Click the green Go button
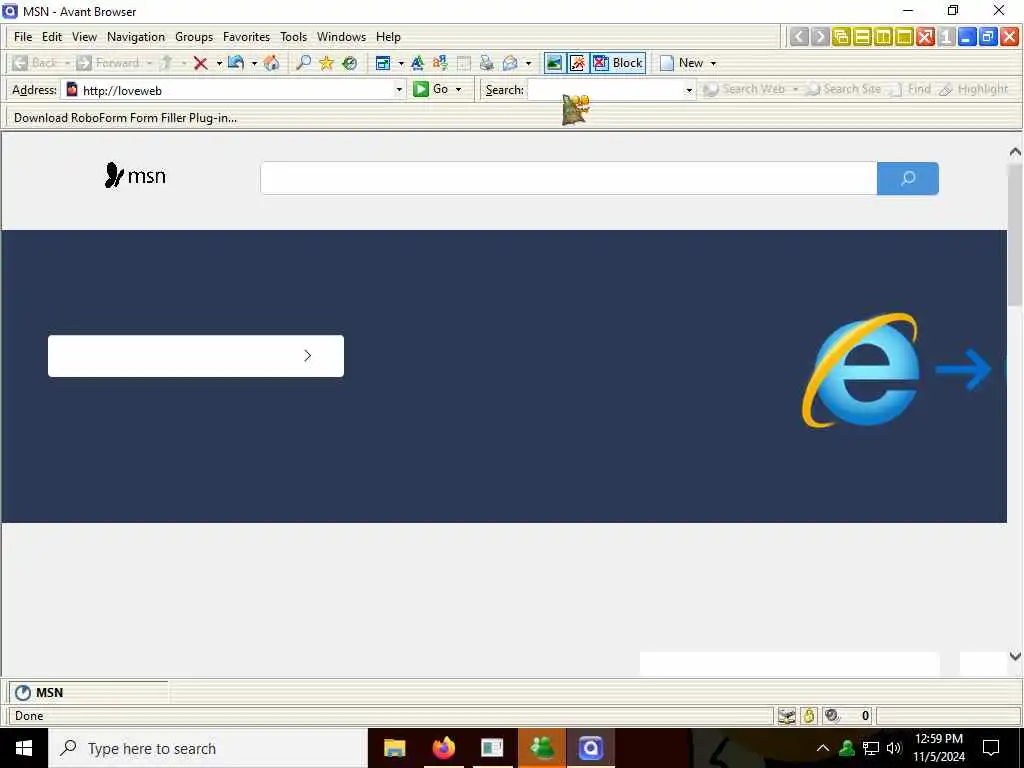 pos(432,89)
